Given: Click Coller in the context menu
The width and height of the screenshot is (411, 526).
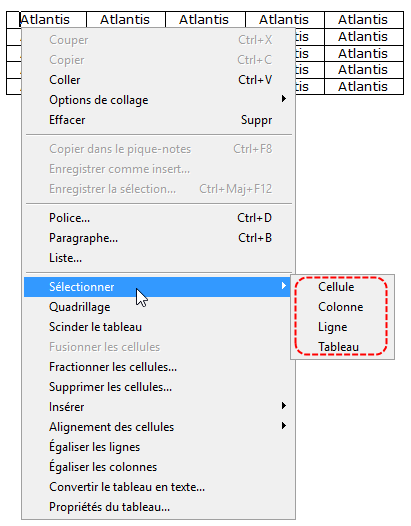Looking at the screenshot, I should (x=158, y=80).
